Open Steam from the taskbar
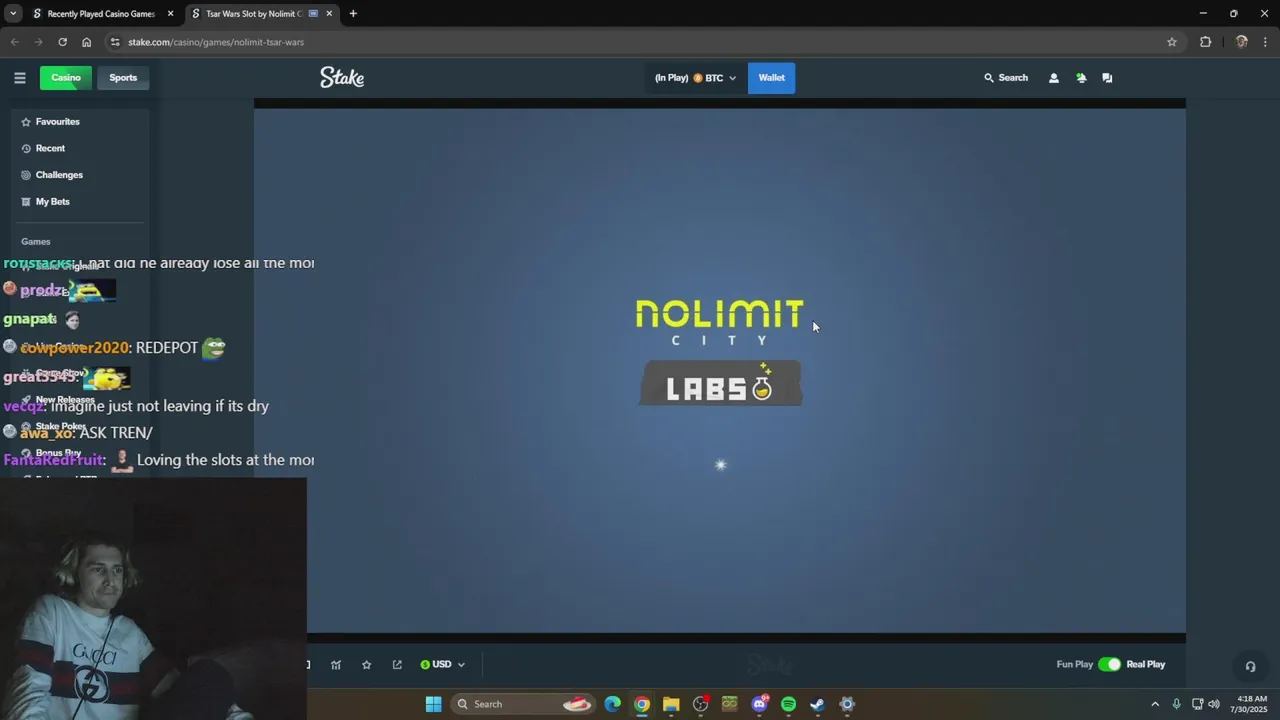The height and width of the screenshot is (720, 1280). click(817, 704)
